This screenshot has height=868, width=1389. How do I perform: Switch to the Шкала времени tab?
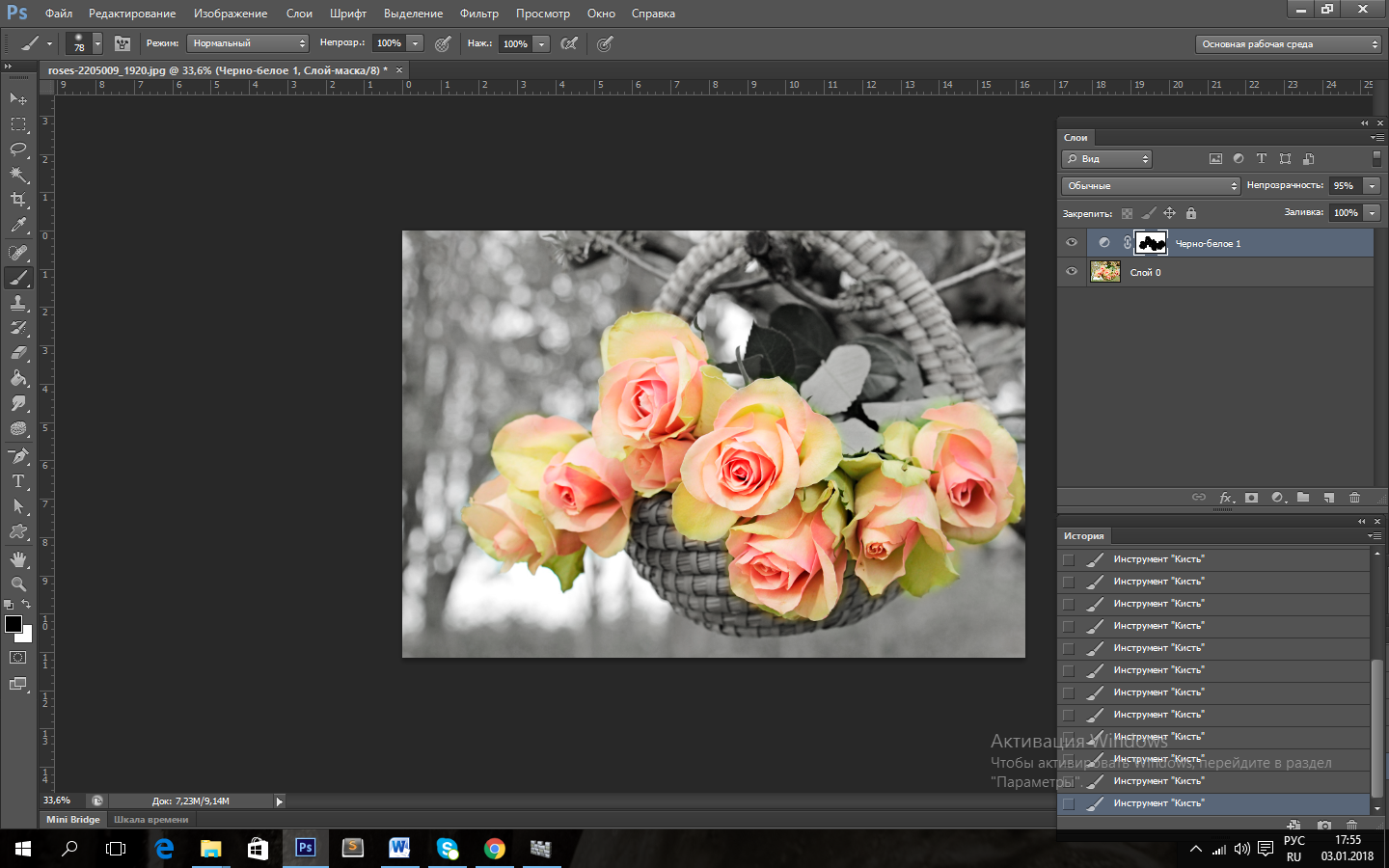click(151, 820)
